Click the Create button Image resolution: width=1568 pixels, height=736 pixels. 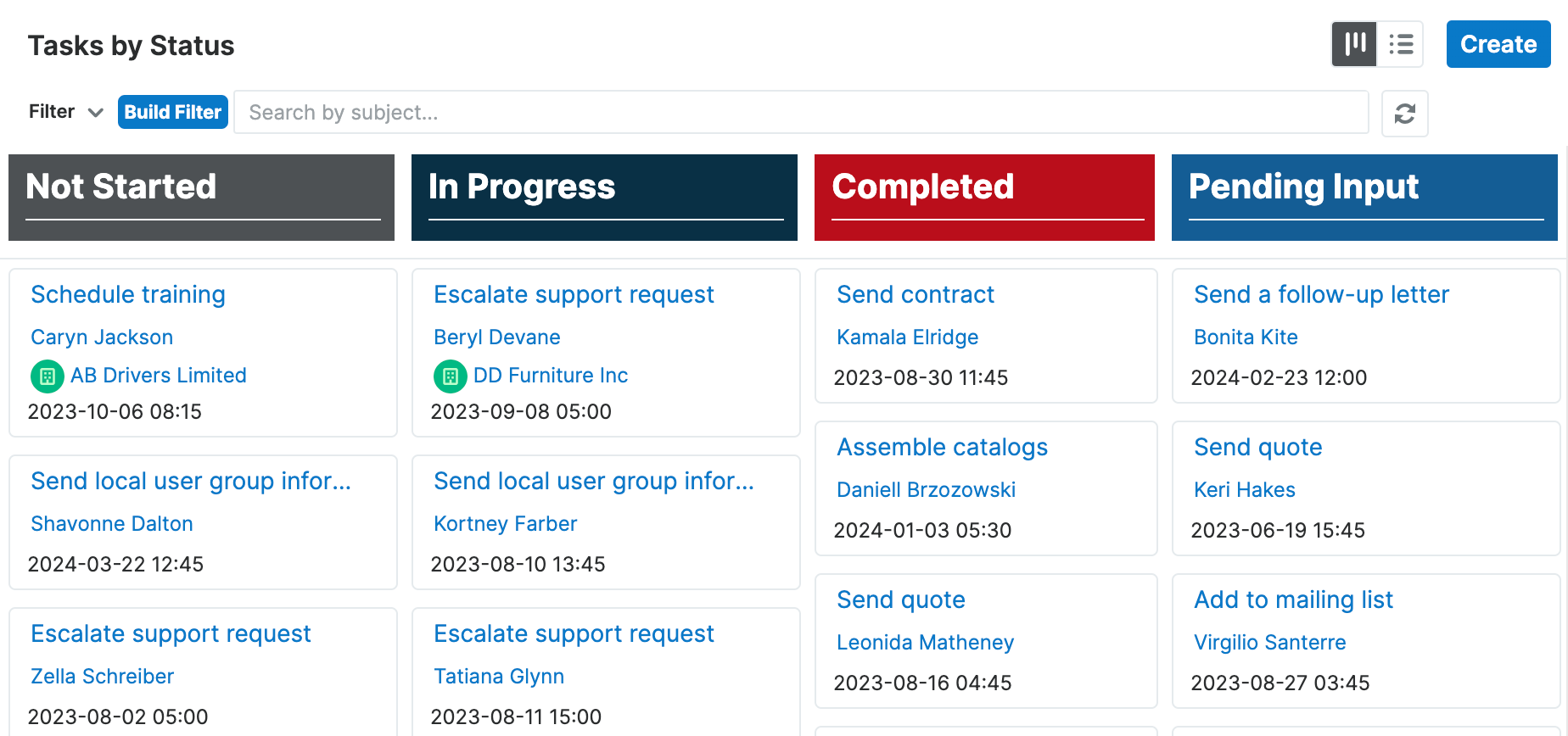pyautogui.click(x=1498, y=44)
